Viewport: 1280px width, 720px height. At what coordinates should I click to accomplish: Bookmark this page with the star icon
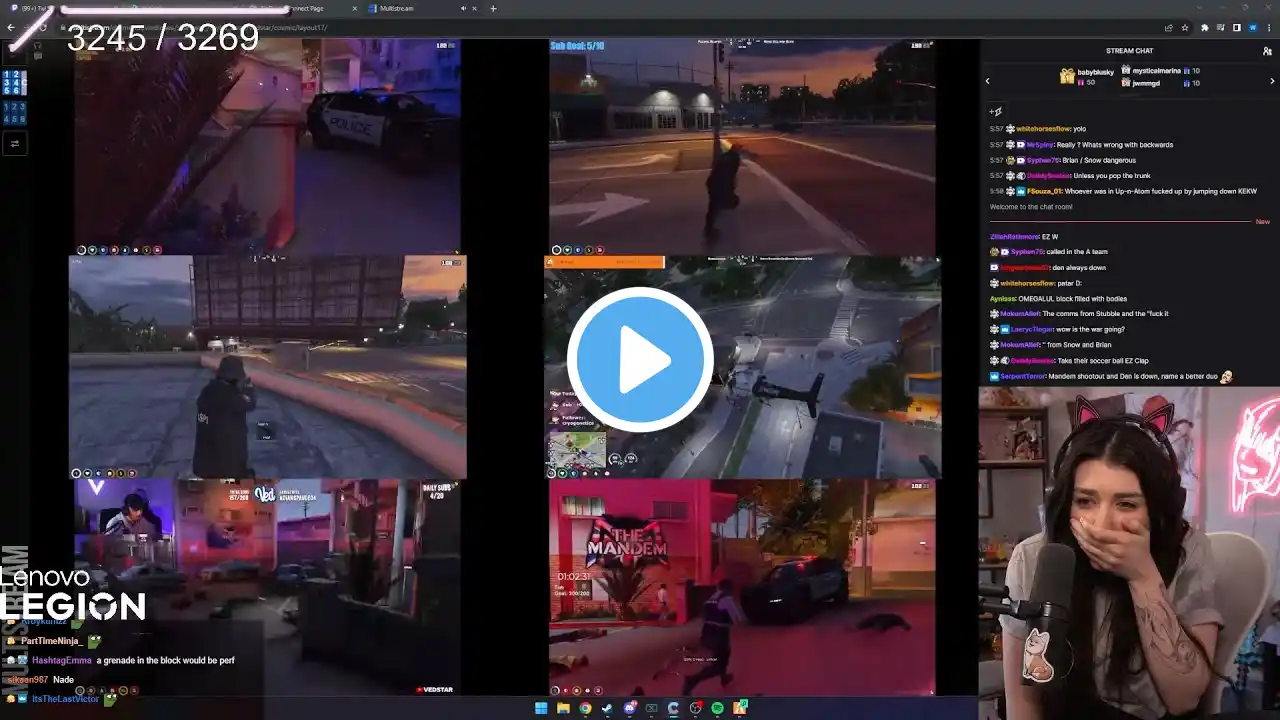click(1185, 28)
